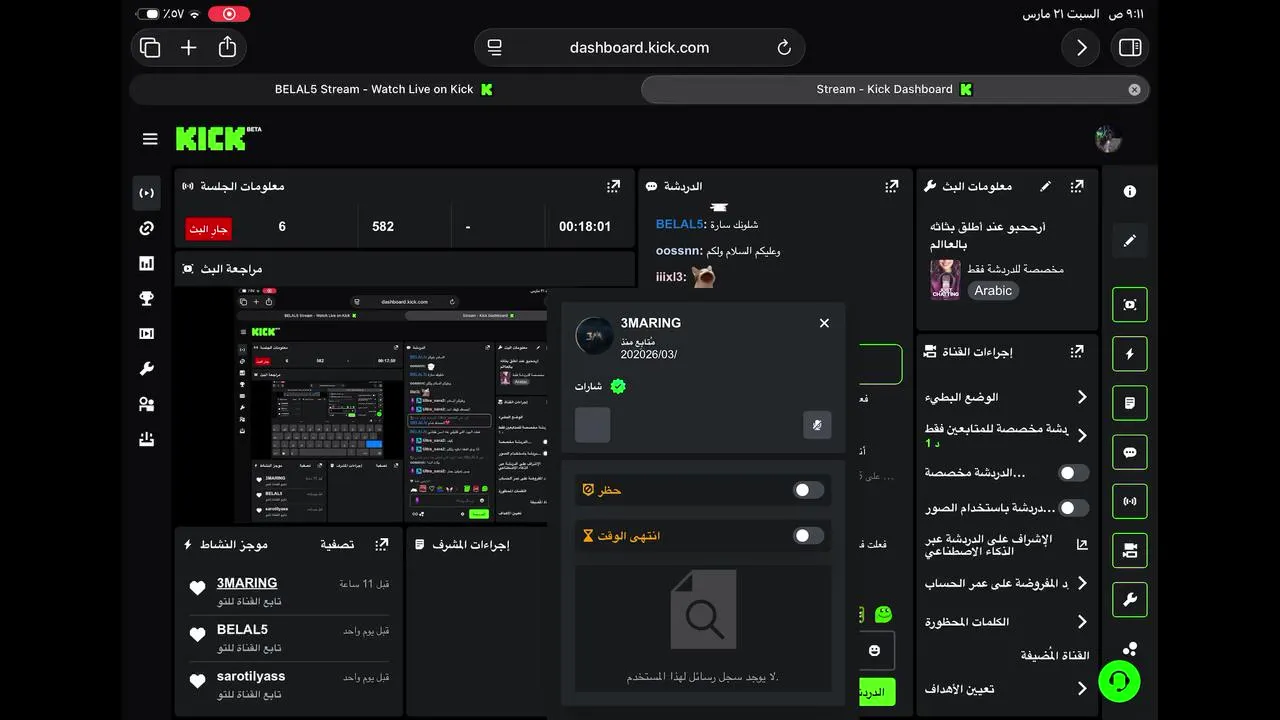
Task: Click the mute user icon in 3MARING card
Action: click(x=817, y=425)
